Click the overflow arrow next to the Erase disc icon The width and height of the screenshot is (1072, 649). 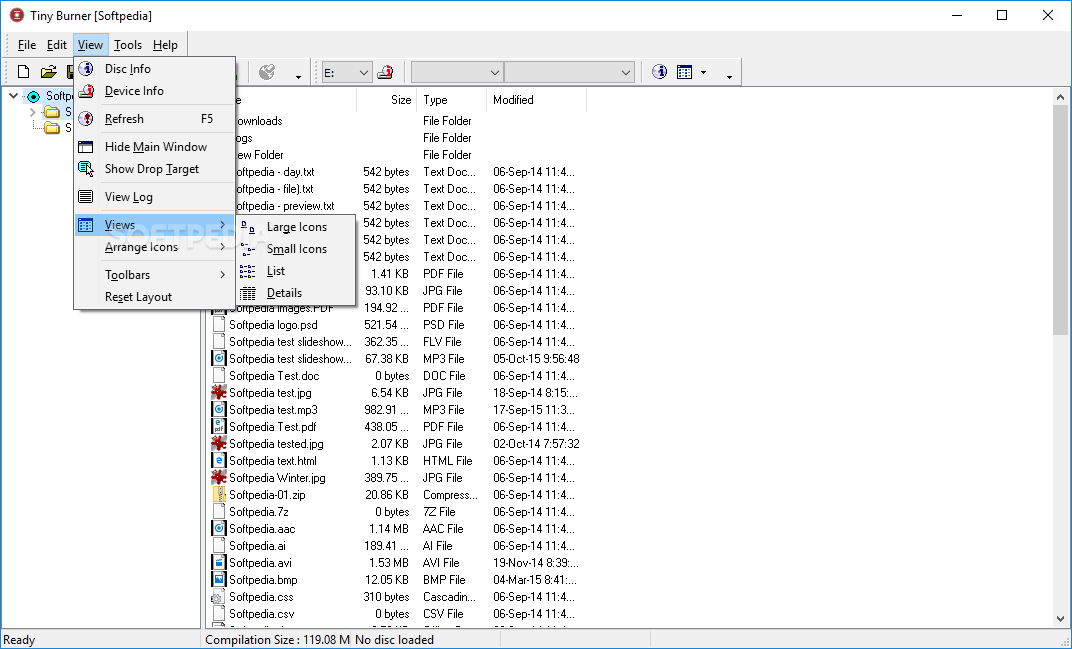[x=298, y=77]
